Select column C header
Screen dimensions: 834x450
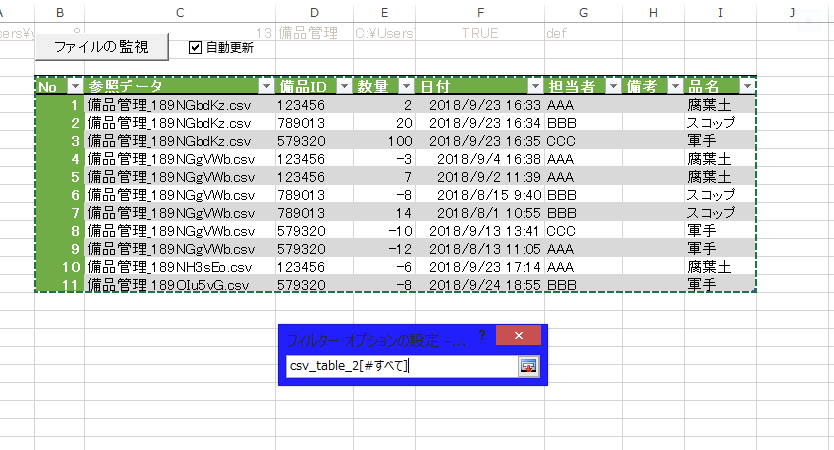coord(179,12)
